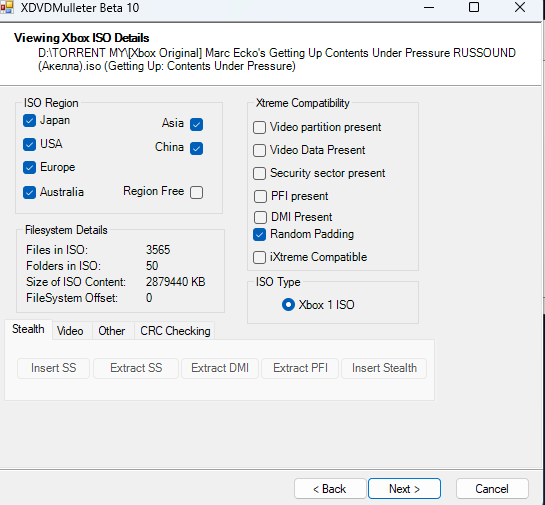The height and width of the screenshot is (505, 545).
Task: Cancel the wizard
Action: [x=492, y=489]
